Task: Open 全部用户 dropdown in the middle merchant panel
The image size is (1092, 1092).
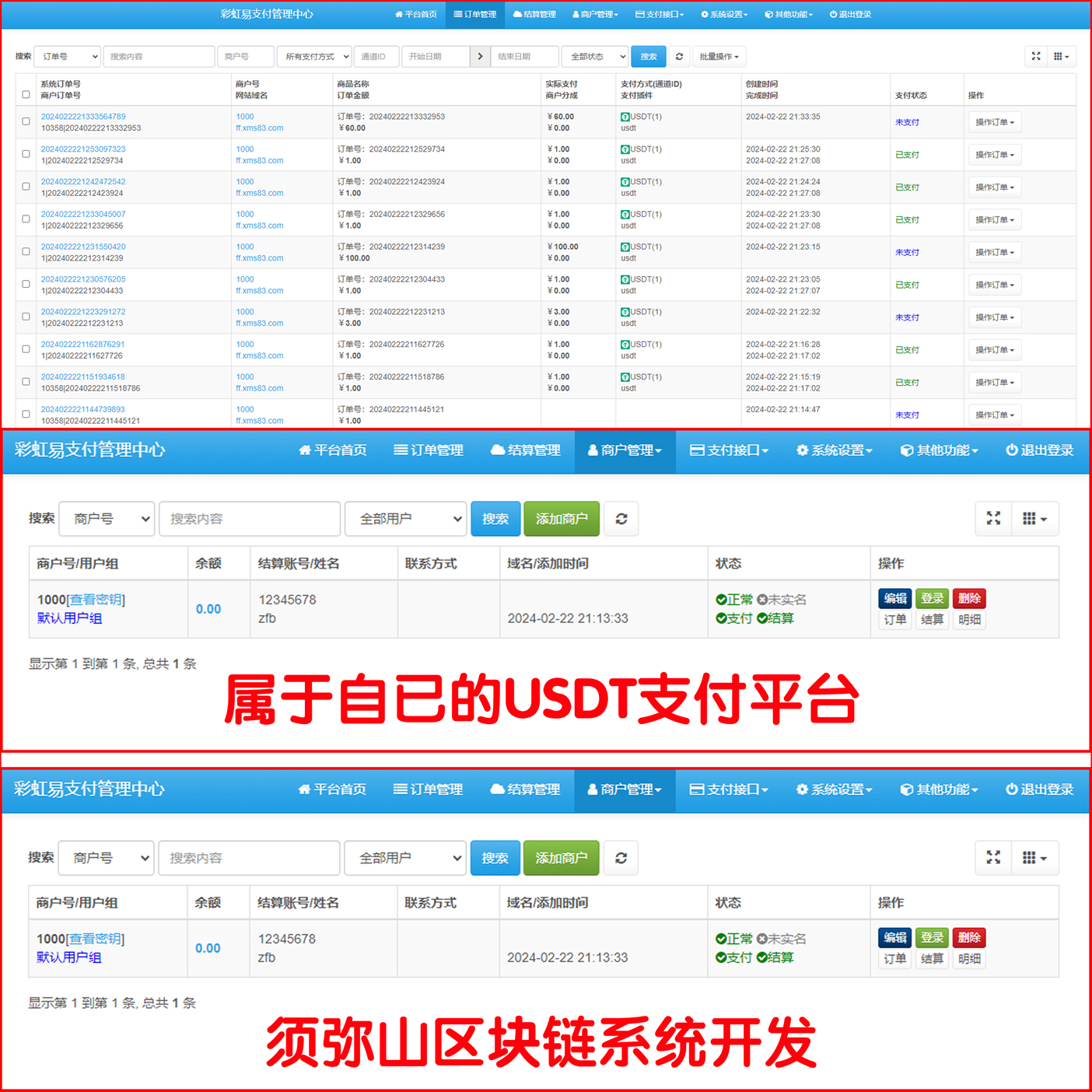Action: point(406,519)
